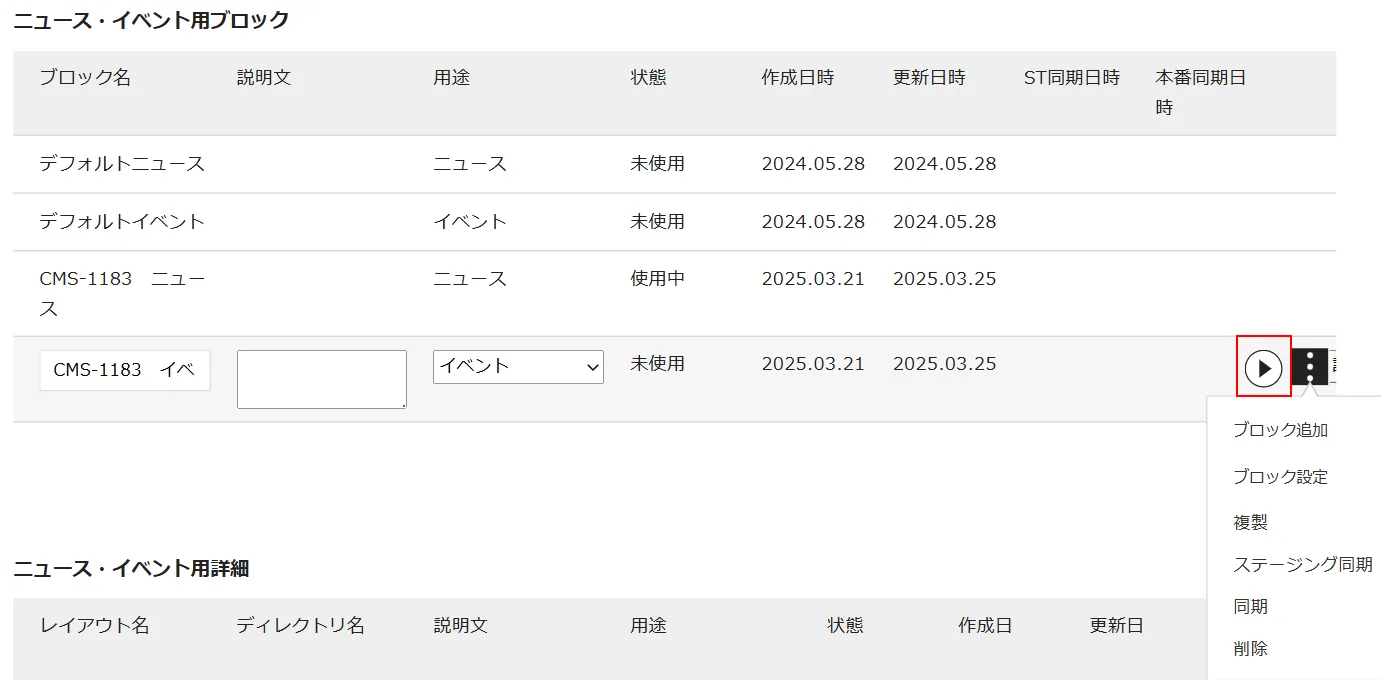This screenshot has width=1381, height=680.
Task: Click 未使用 status in デフォルトイベント row
Action: pyautogui.click(x=657, y=222)
